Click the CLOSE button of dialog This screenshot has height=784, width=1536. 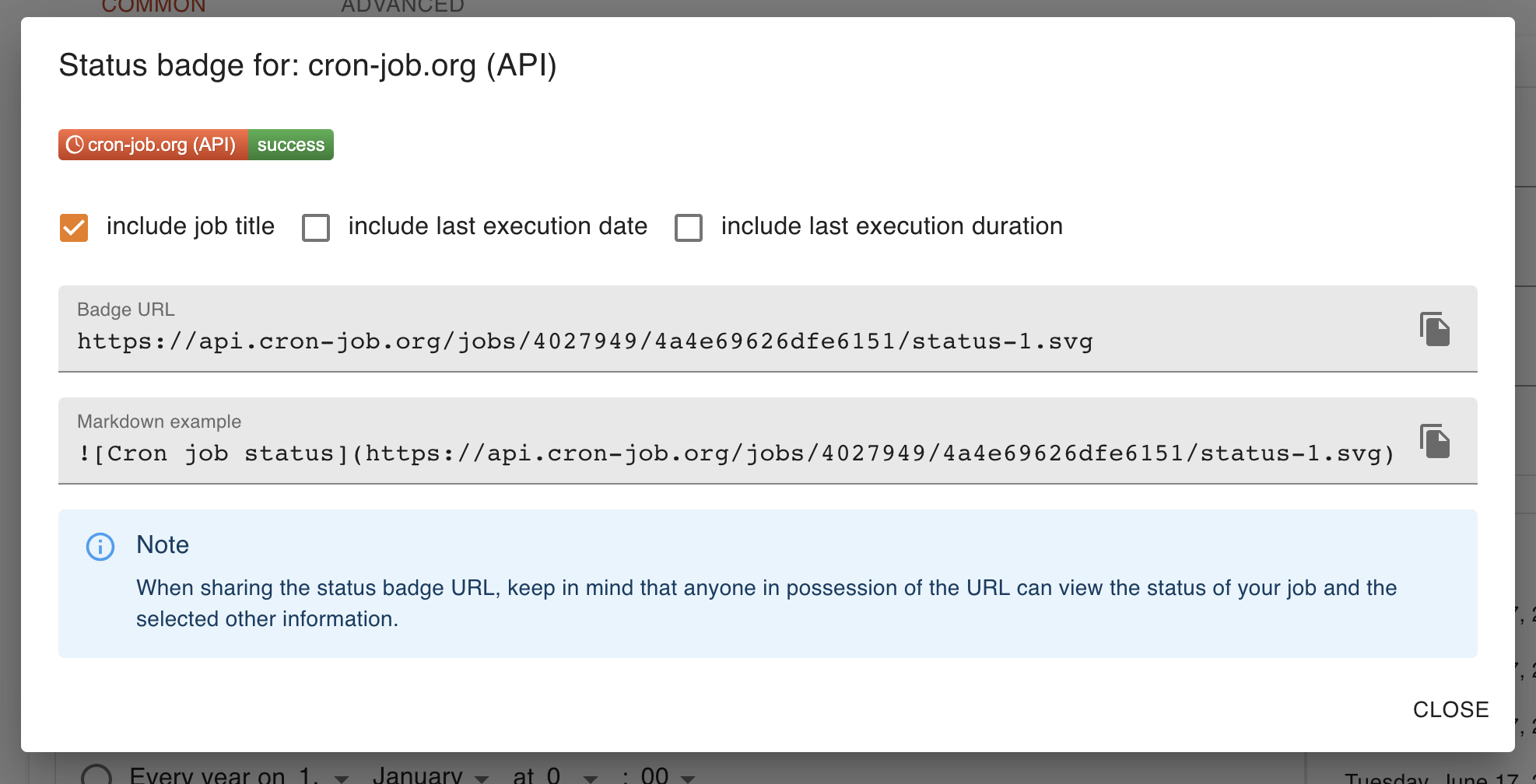pos(1450,709)
